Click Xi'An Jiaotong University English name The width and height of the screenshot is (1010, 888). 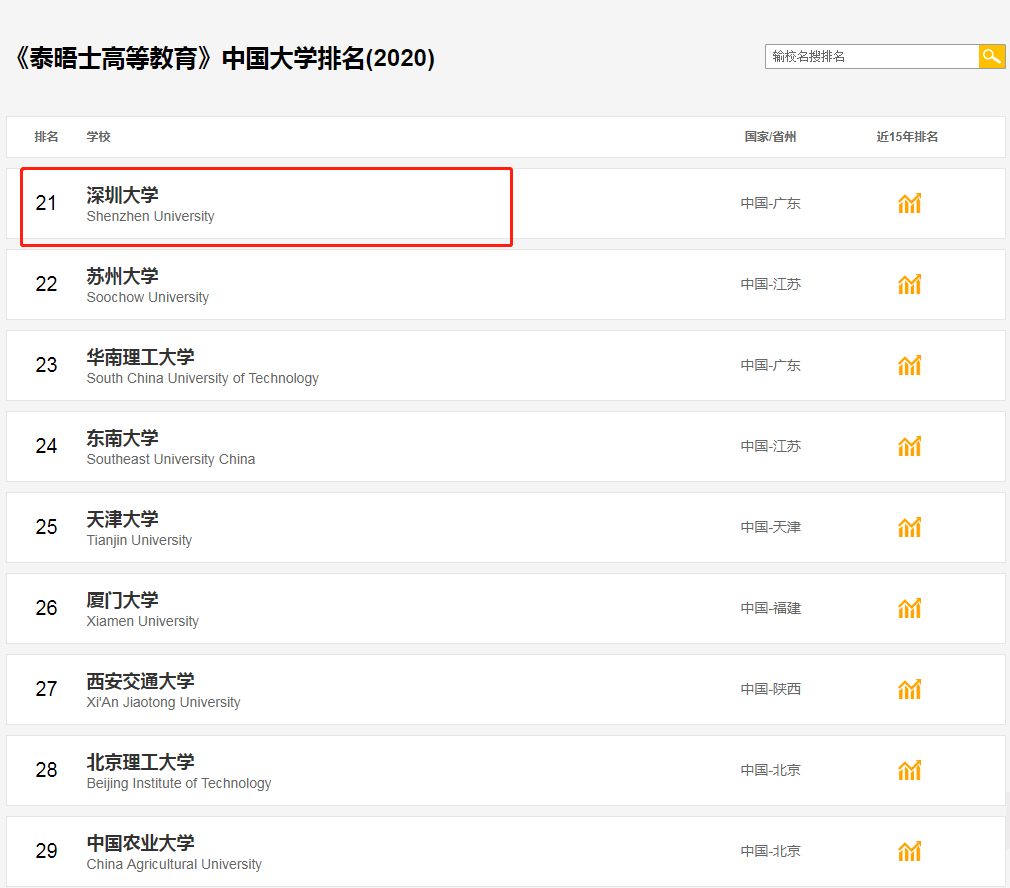point(163,703)
